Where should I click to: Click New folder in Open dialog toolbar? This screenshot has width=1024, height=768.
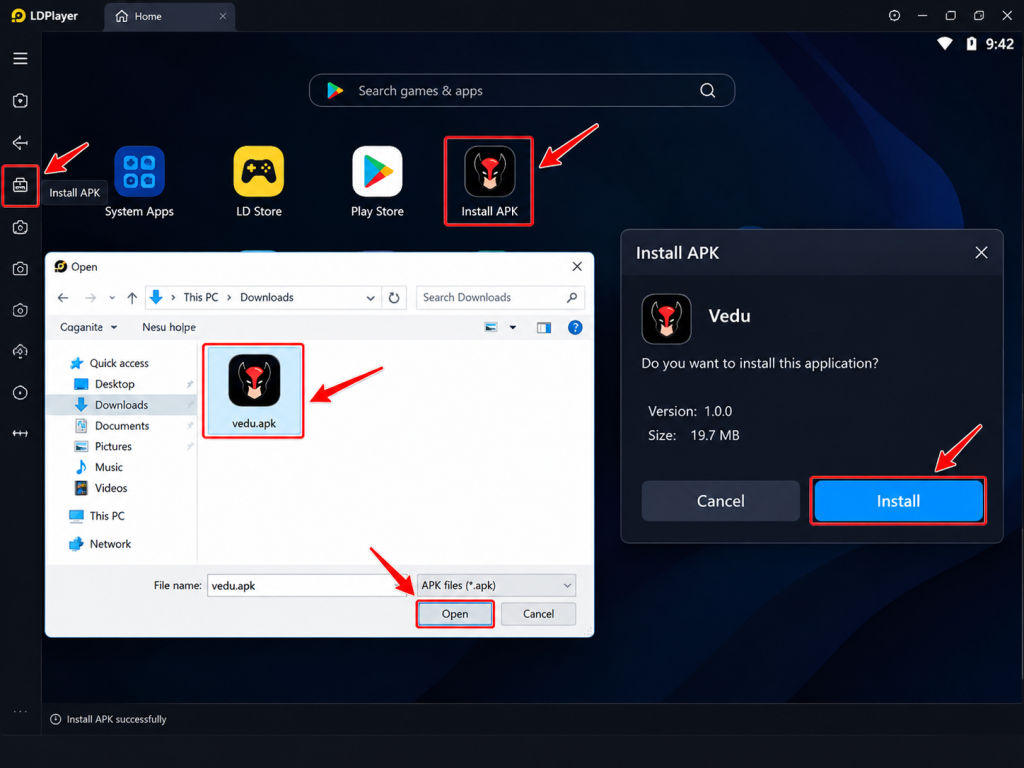(168, 327)
